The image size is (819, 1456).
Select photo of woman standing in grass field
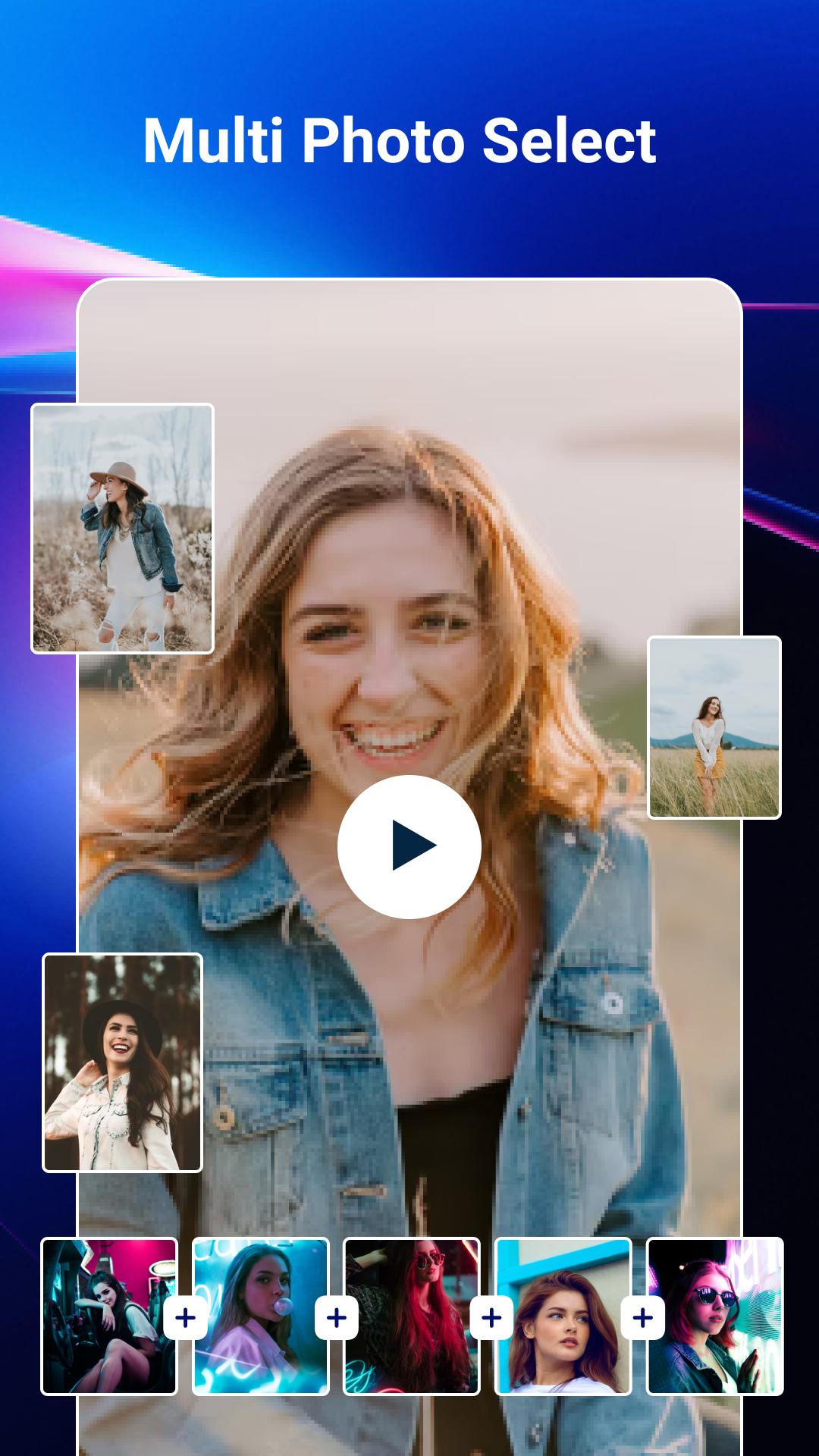(x=714, y=727)
